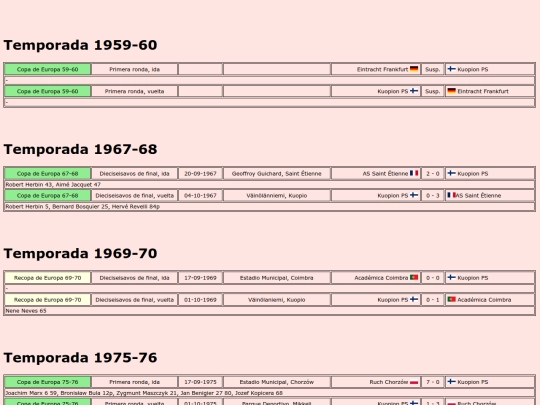Select the heading Temporada 1967-68
Viewport: 540px width, 405px height.
click(80, 149)
